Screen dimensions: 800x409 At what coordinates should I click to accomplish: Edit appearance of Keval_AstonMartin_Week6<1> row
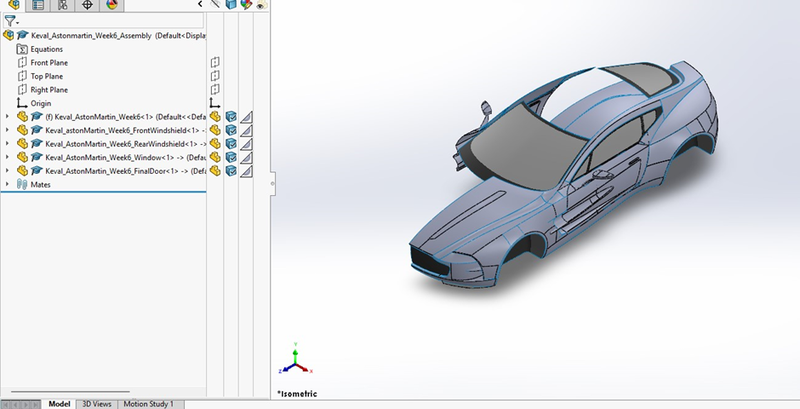tap(246, 117)
